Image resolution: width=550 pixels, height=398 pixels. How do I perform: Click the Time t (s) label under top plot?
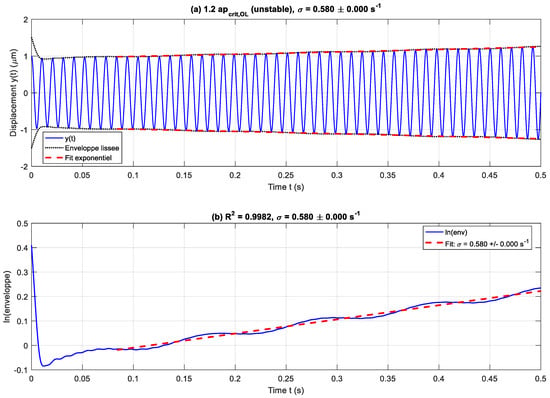286,187
